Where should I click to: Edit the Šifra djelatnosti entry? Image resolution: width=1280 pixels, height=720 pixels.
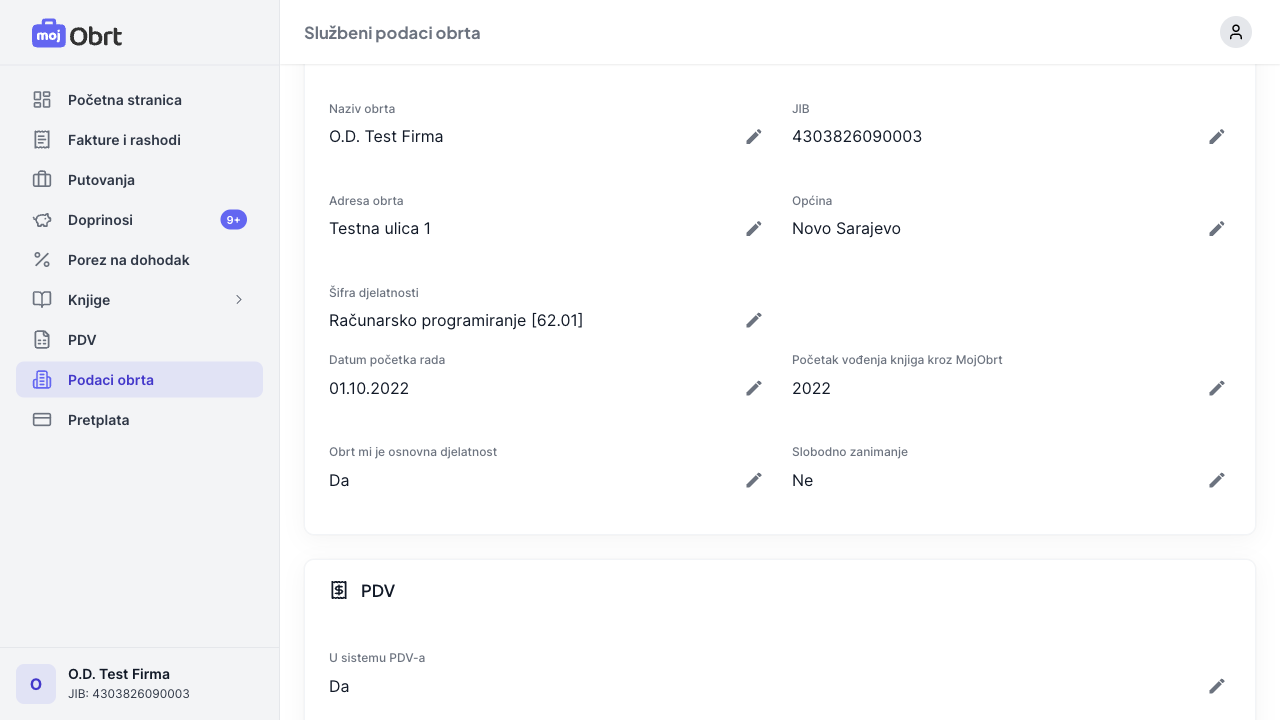pos(754,320)
